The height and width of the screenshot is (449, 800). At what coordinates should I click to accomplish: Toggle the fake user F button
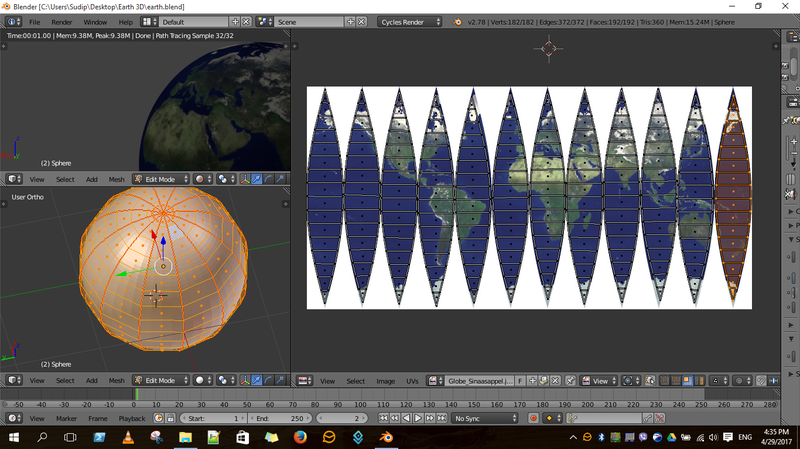point(521,381)
